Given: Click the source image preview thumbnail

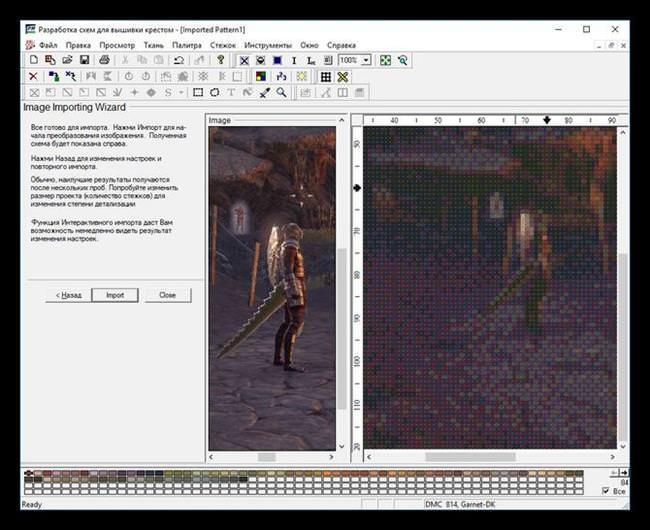Looking at the screenshot, I should [272, 288].
